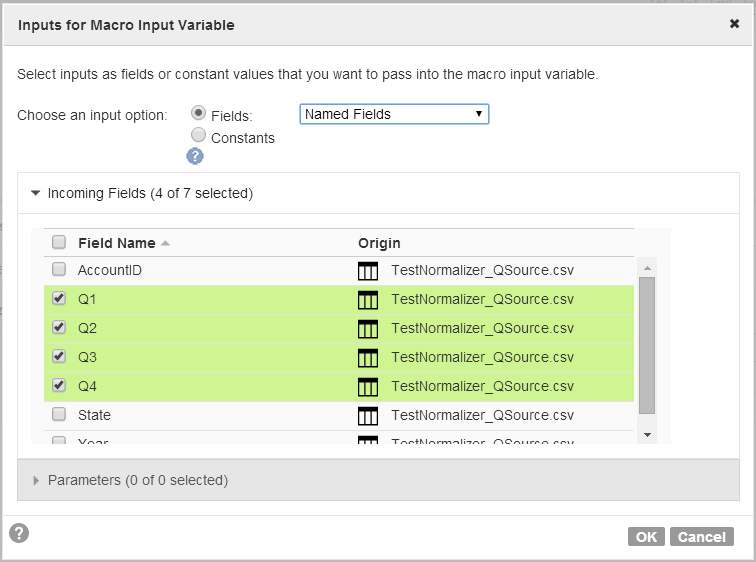Click TestNormalizer_QSource.csv in the AccountID row
The height and width of the screenshot is (562, 756).
(483, 270)
